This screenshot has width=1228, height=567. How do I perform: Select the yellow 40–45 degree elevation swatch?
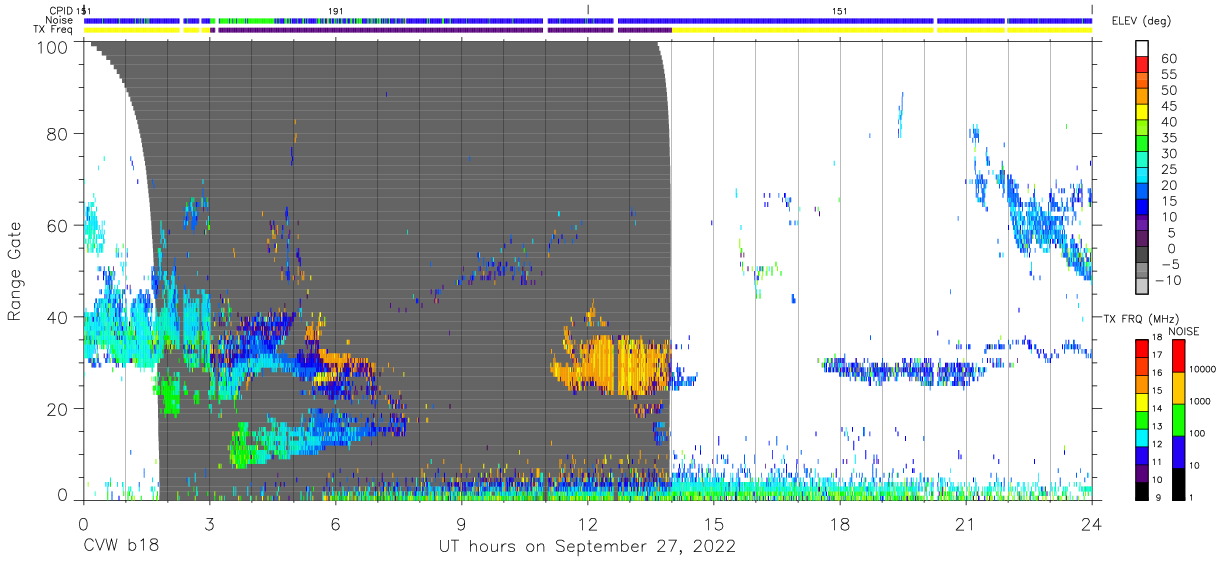1142,113
